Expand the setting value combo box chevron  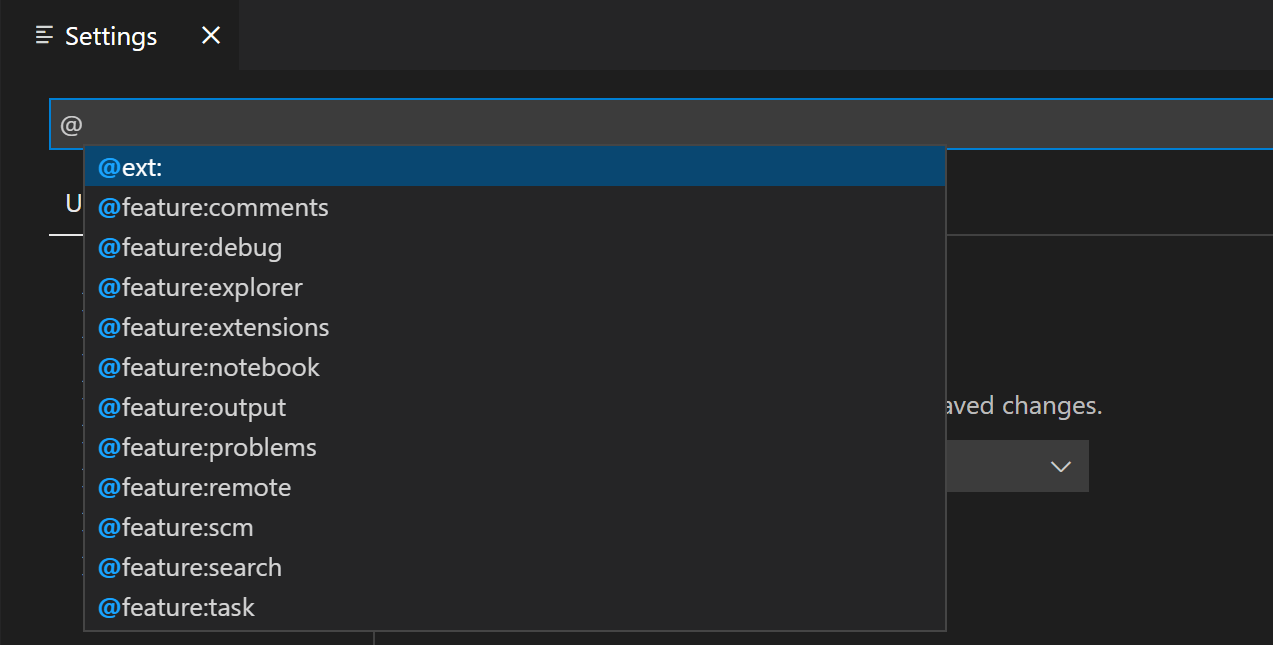[x=1060, y=466]
